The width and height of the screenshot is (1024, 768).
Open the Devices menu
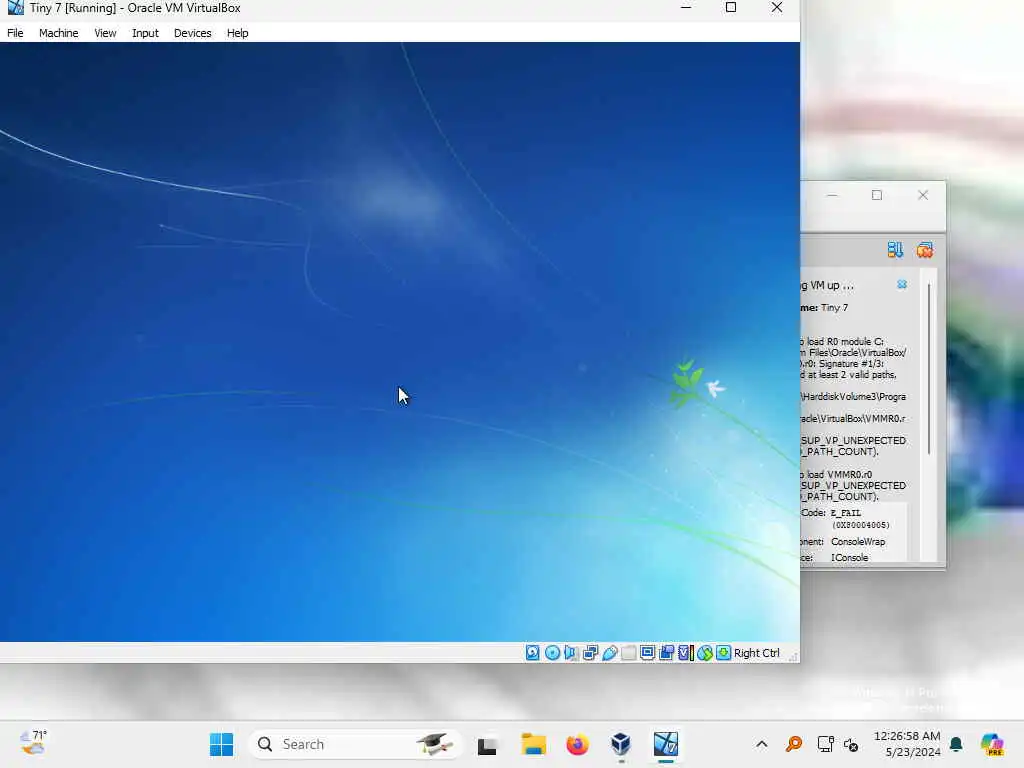tap(192, 33)
